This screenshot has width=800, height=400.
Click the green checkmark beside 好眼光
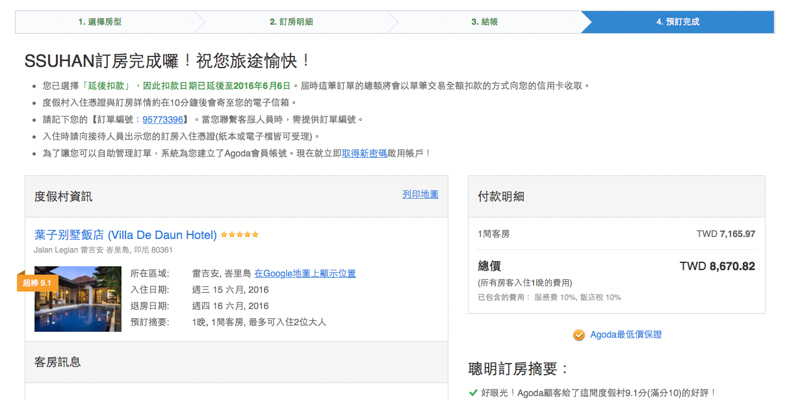[x=472, y=393]
